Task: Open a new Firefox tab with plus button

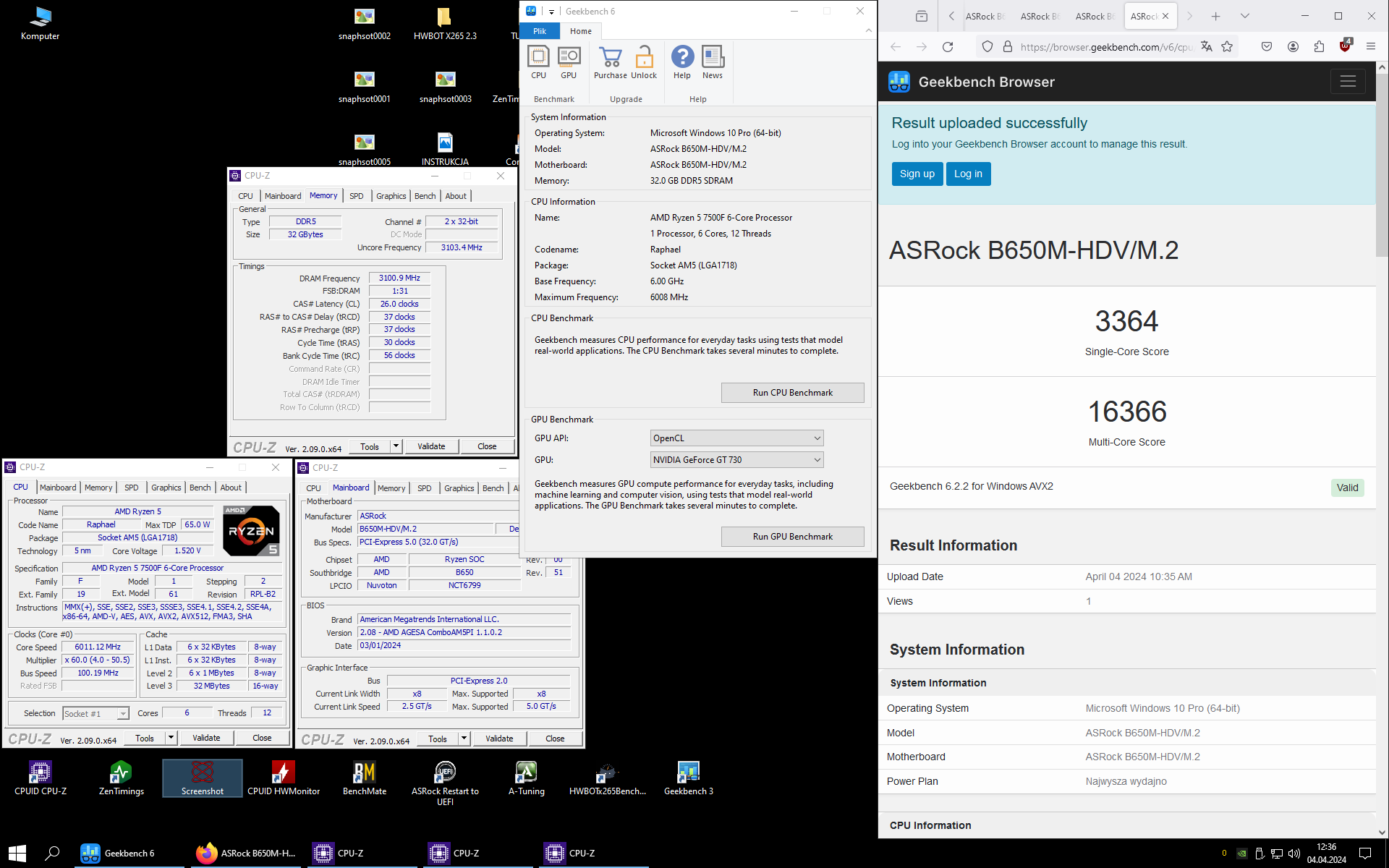Action: (x=1215, y=16)
